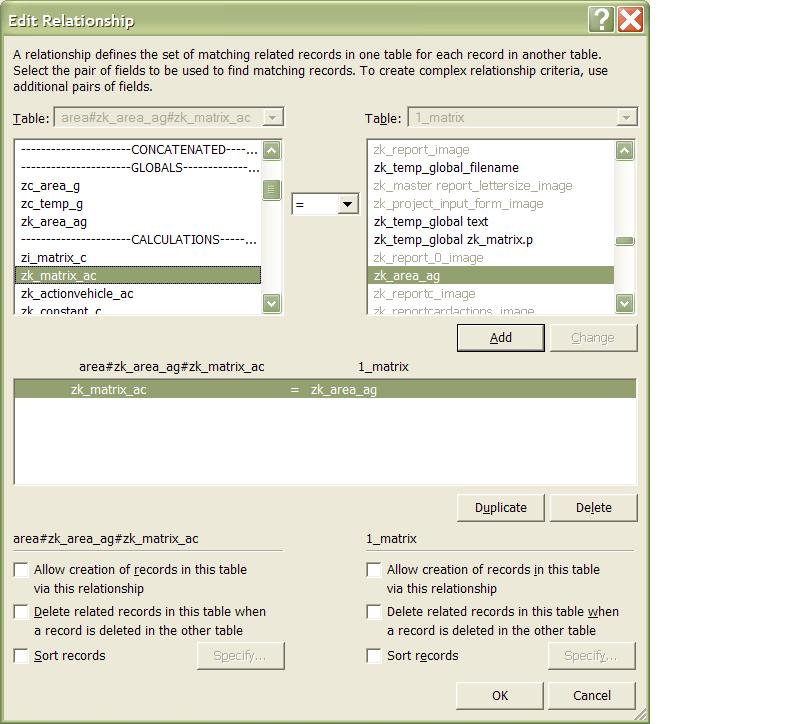Delete the selected relationship criterion

tap(593, 507)
